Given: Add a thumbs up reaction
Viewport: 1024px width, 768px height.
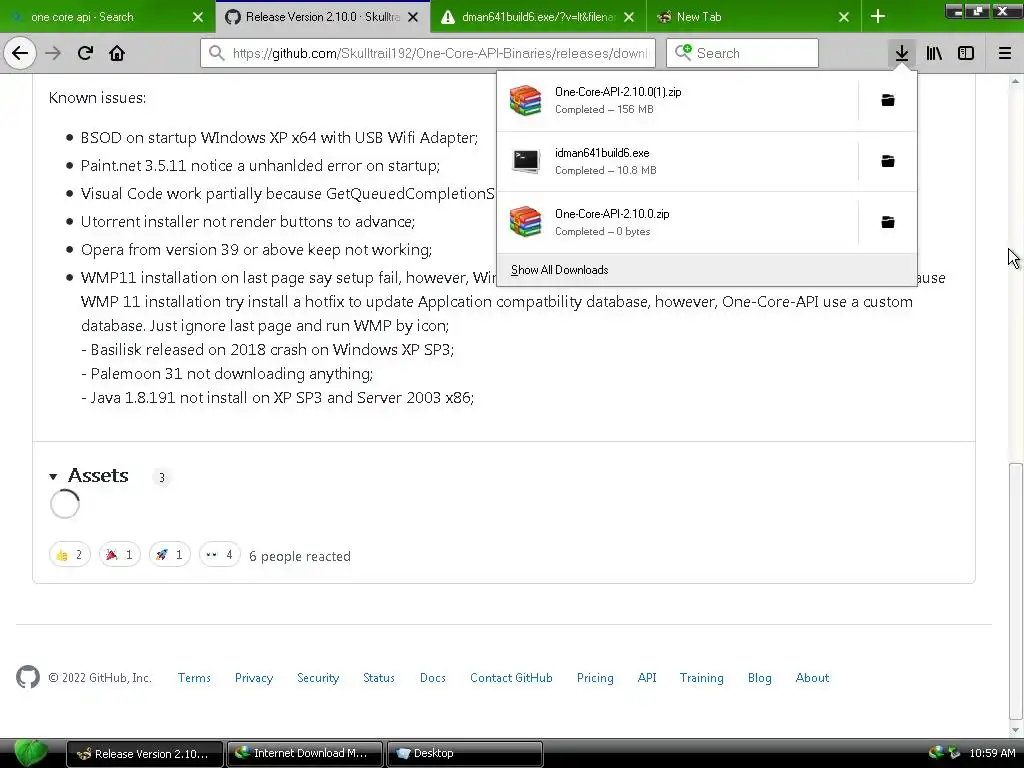Looking at the screenshot, I should coord(69,555).
